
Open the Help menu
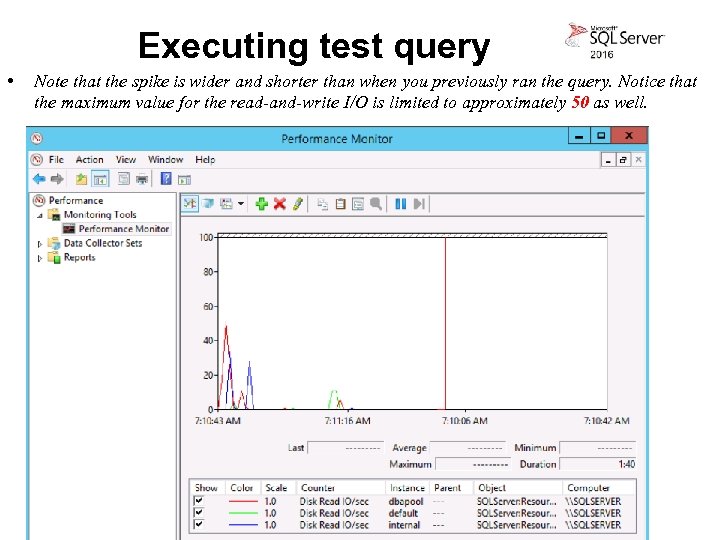205,160
